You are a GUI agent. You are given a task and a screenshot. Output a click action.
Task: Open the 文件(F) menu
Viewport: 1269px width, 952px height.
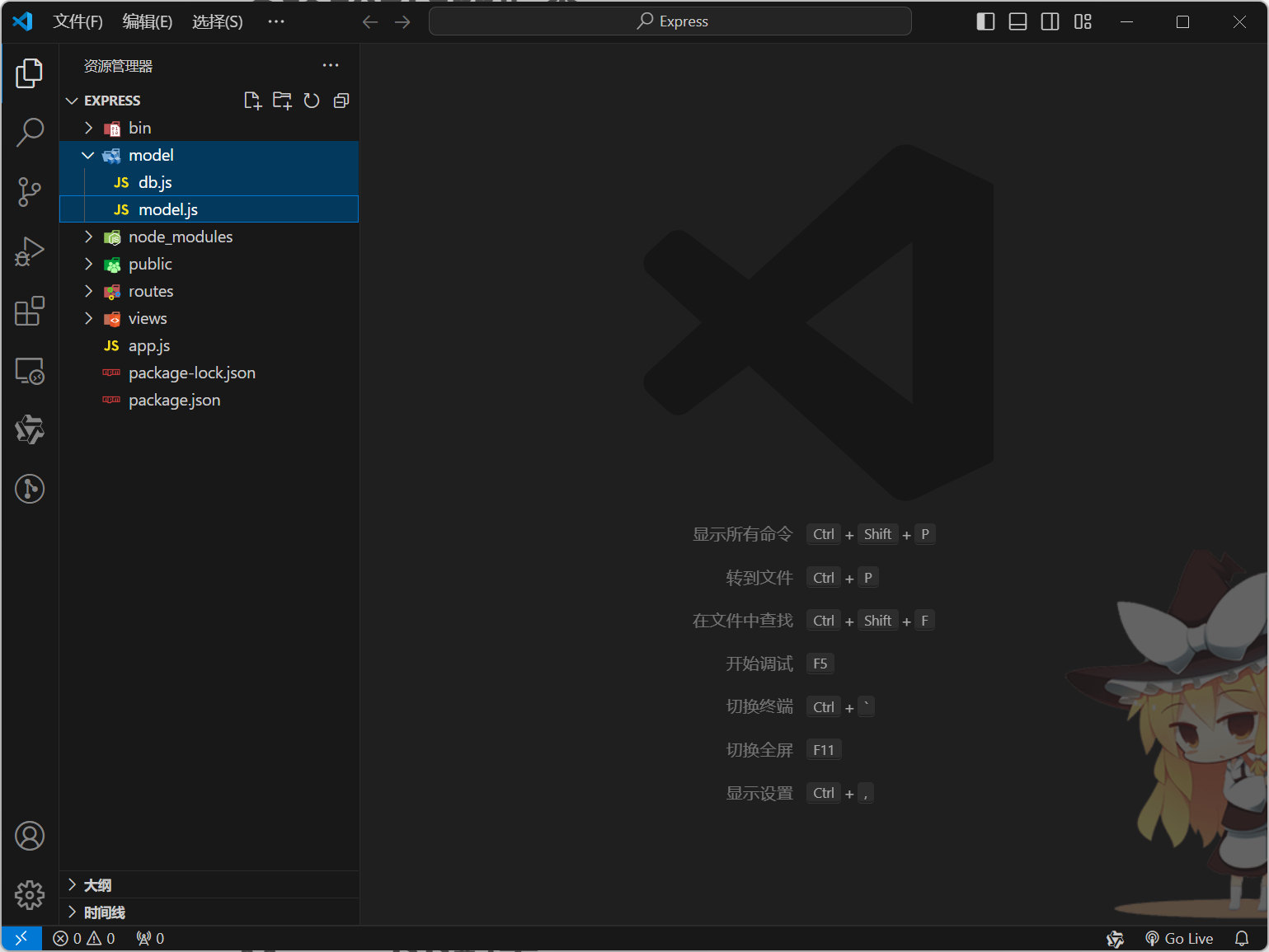click(x=78, y=21)
